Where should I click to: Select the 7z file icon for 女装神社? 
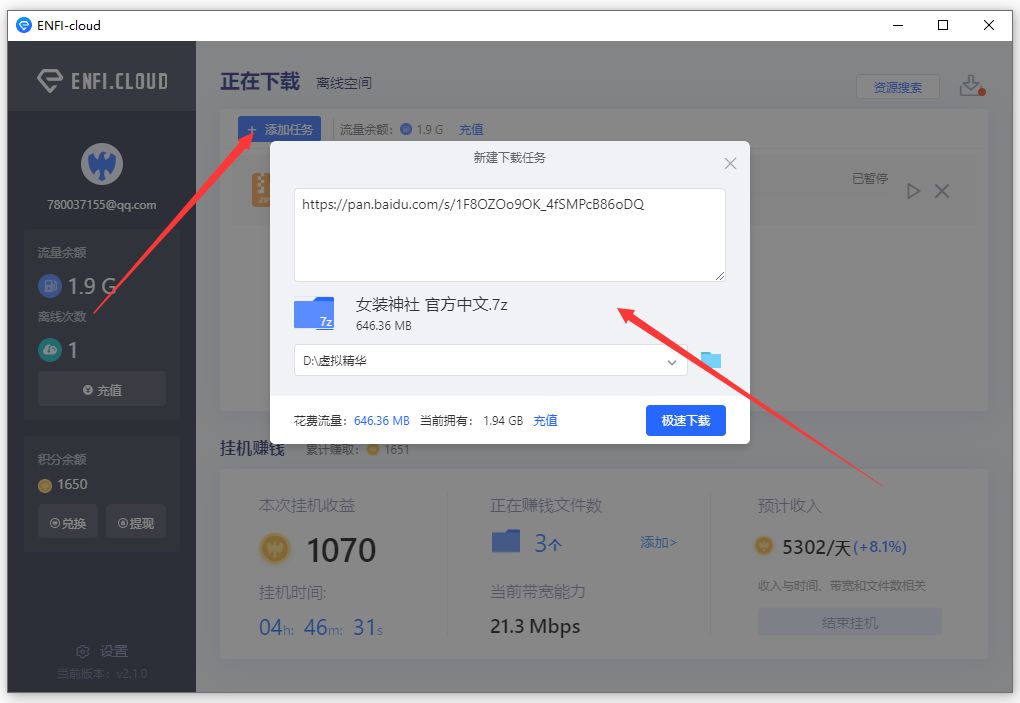pyautogui.click(x=314, y=313)
